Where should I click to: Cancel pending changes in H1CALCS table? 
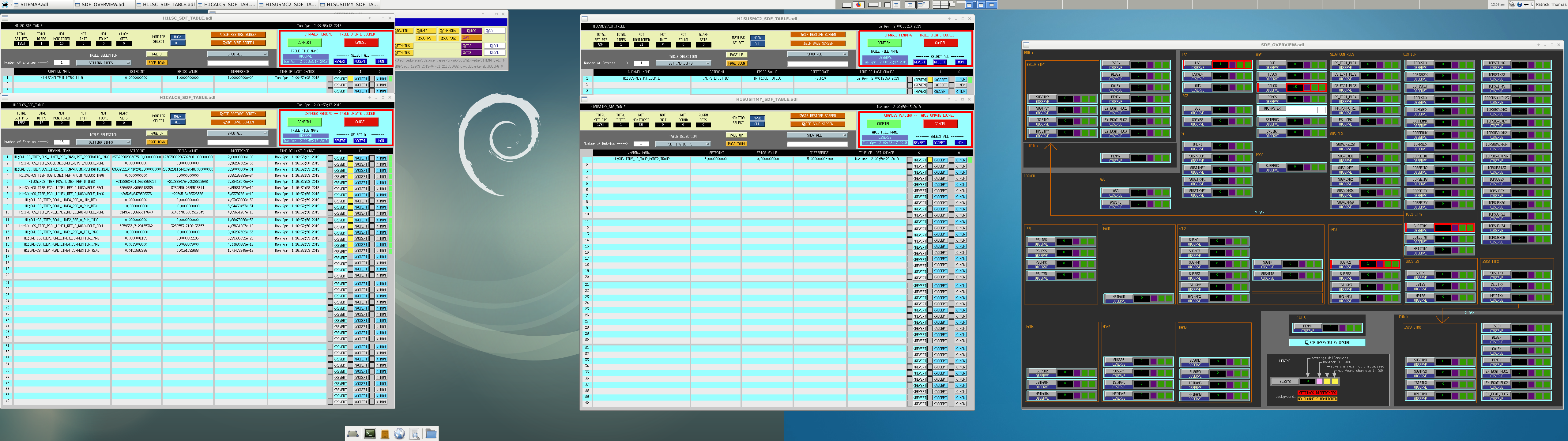(x=361, y=122)
